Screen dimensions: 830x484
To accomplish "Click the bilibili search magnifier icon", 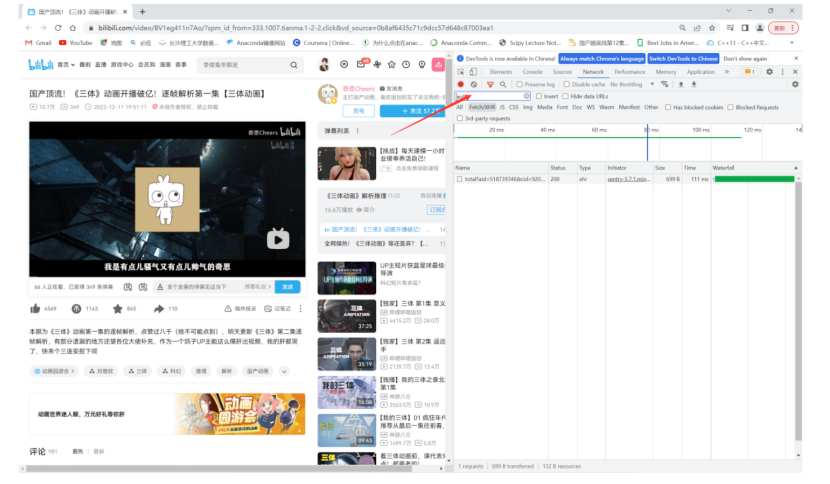I will click(x=294, y=65).
